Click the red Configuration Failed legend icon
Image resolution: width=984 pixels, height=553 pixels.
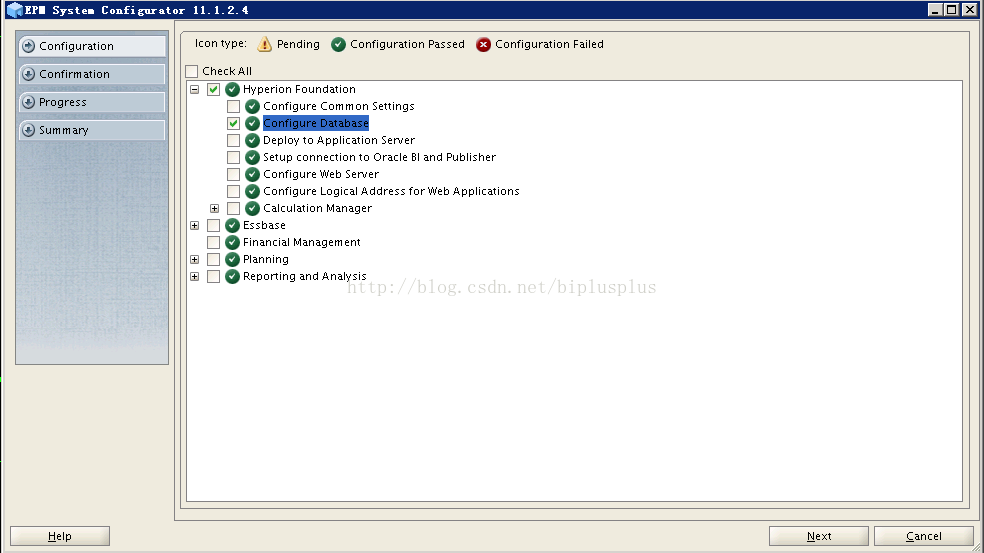point(483,44)
